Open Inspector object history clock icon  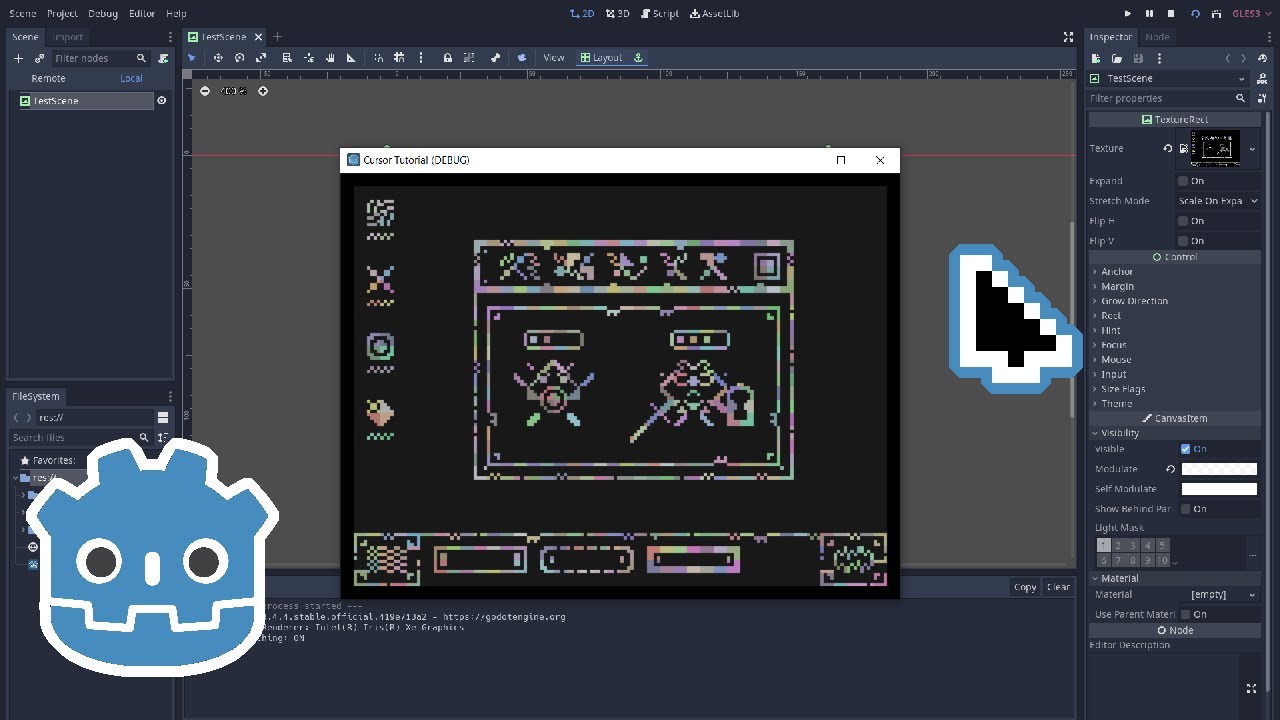coord(1262,59)
